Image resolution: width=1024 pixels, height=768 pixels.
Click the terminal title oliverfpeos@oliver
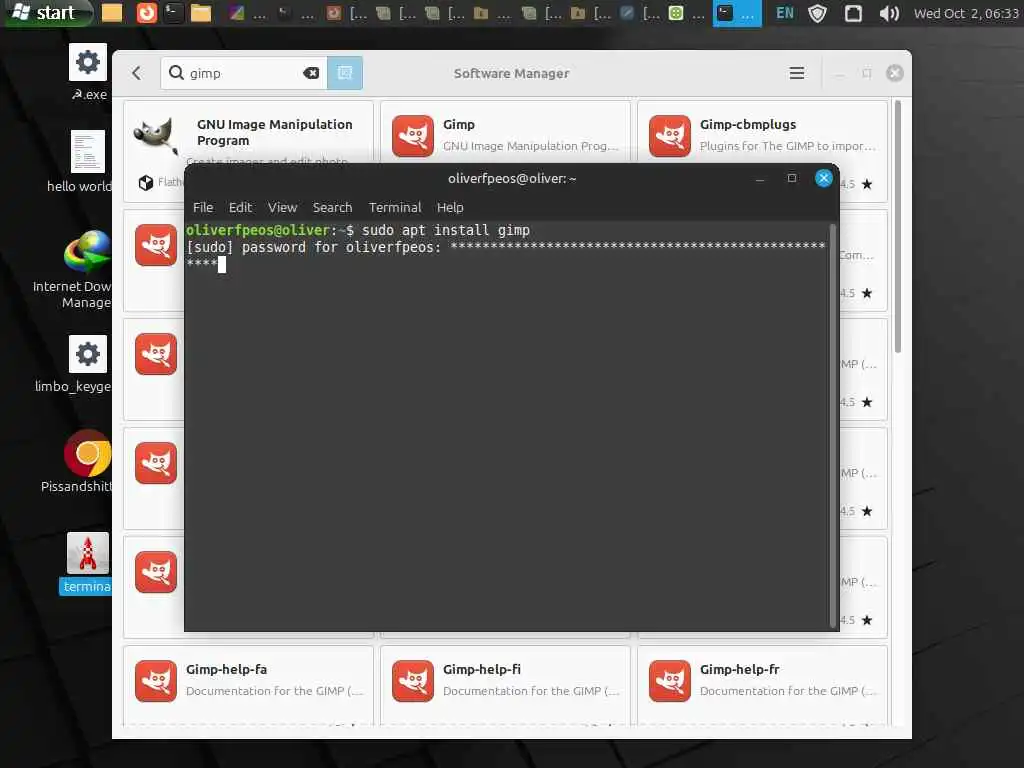[512, 178]
